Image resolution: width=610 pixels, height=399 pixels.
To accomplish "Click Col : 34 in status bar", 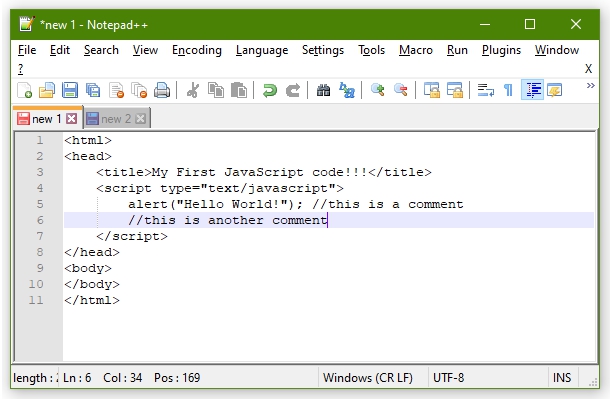I will click(x=123, y=378).
